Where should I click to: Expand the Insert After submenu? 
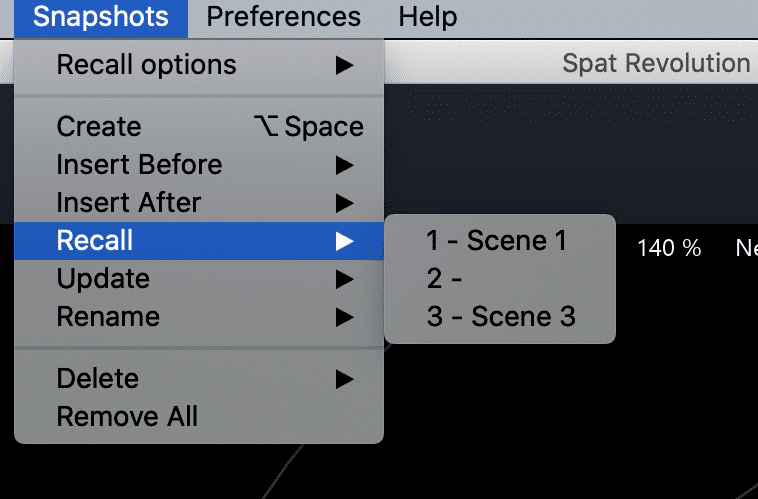129,203
